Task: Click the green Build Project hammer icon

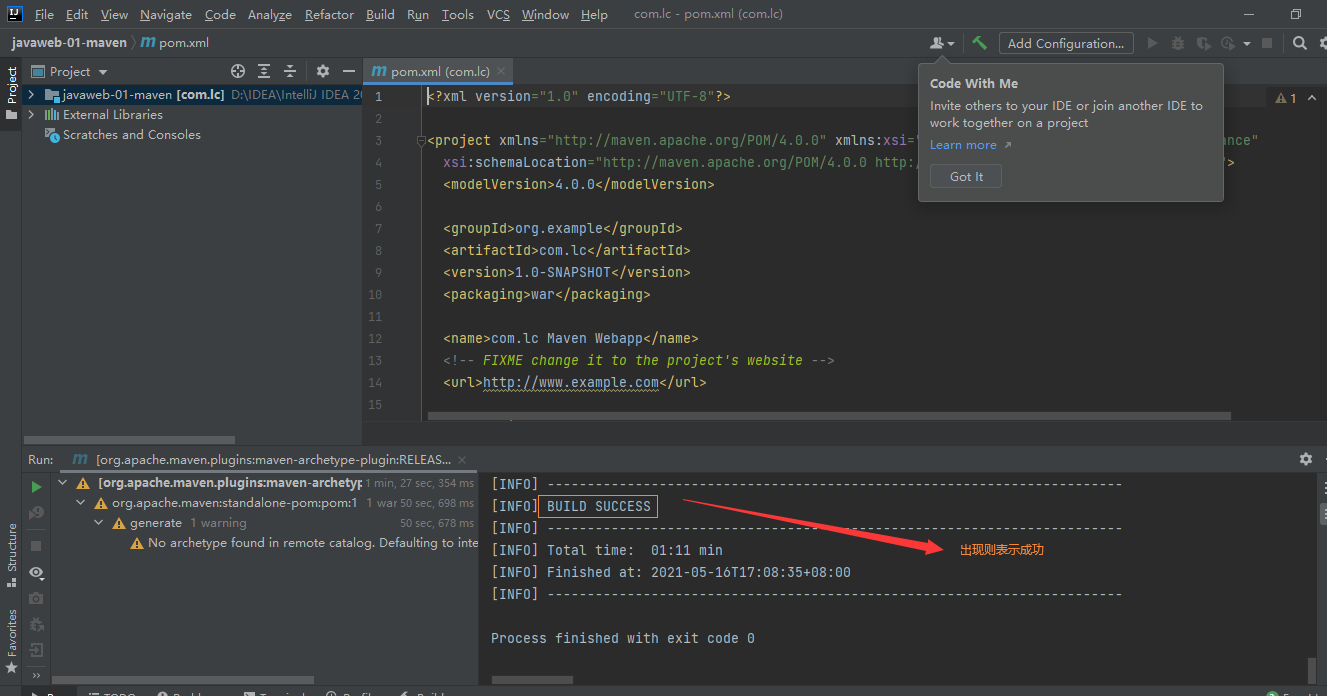Action: 980,43
